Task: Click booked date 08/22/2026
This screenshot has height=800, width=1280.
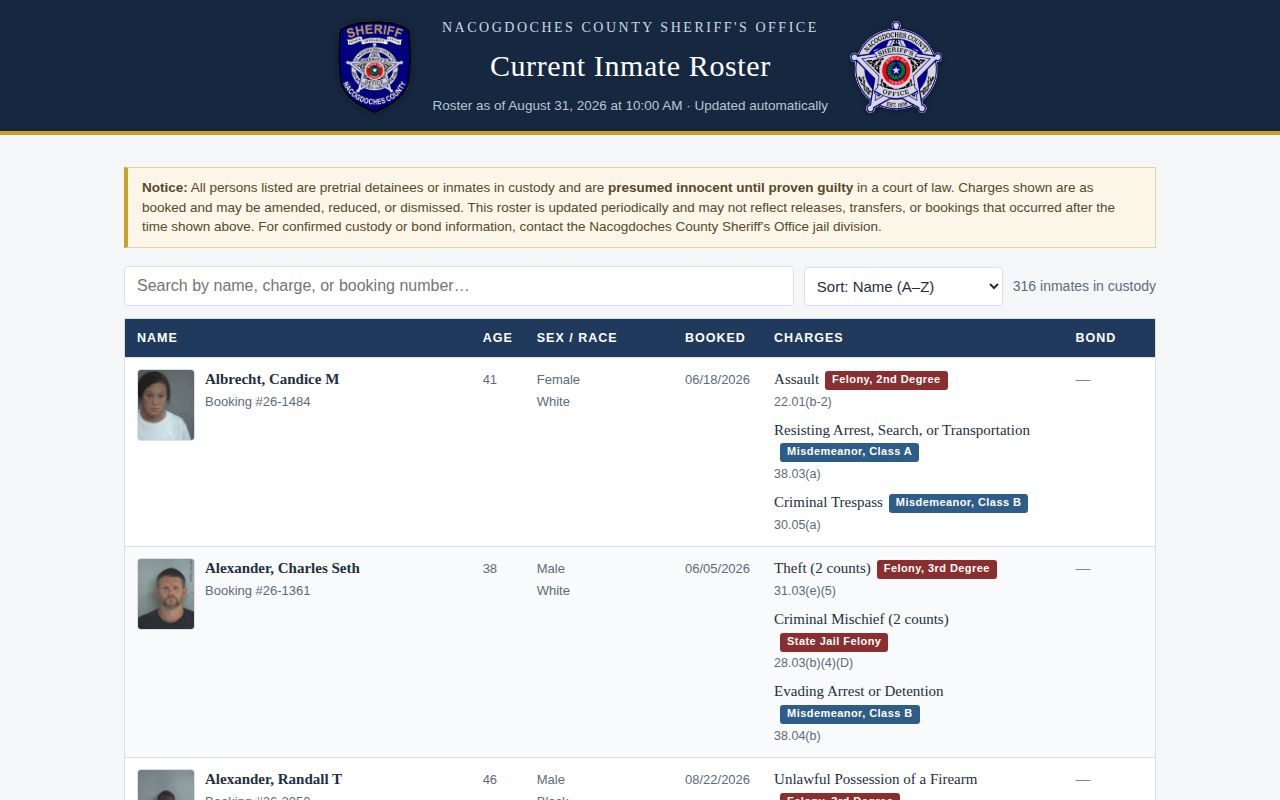Action: (717, 780)
